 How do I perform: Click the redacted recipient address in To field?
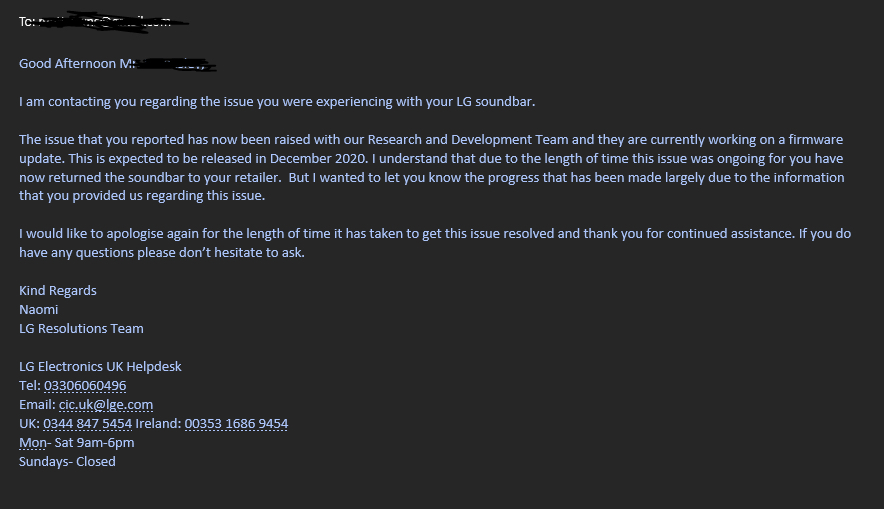(x=113, y=22)
